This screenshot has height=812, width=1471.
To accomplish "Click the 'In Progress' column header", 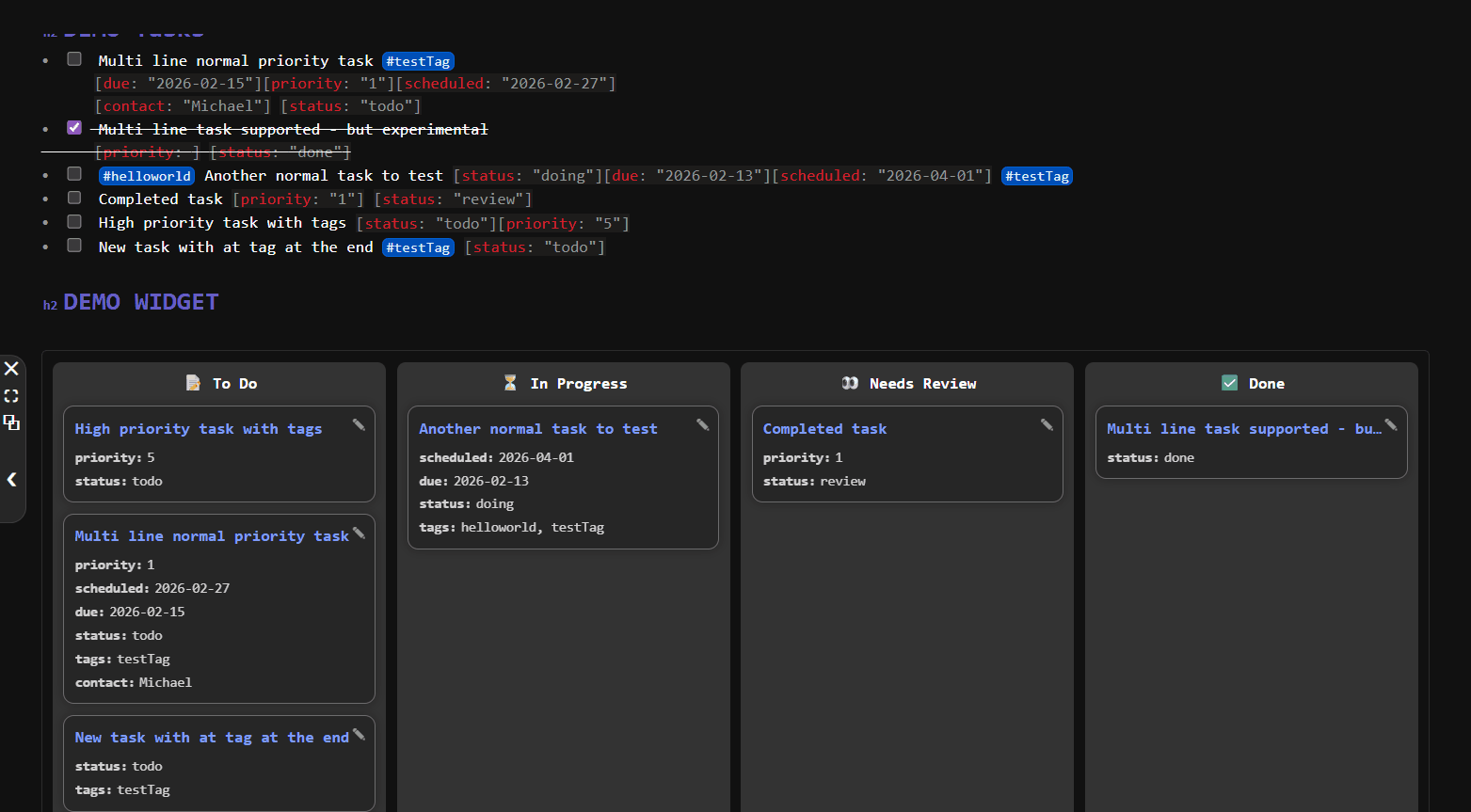I will point(578,384).
